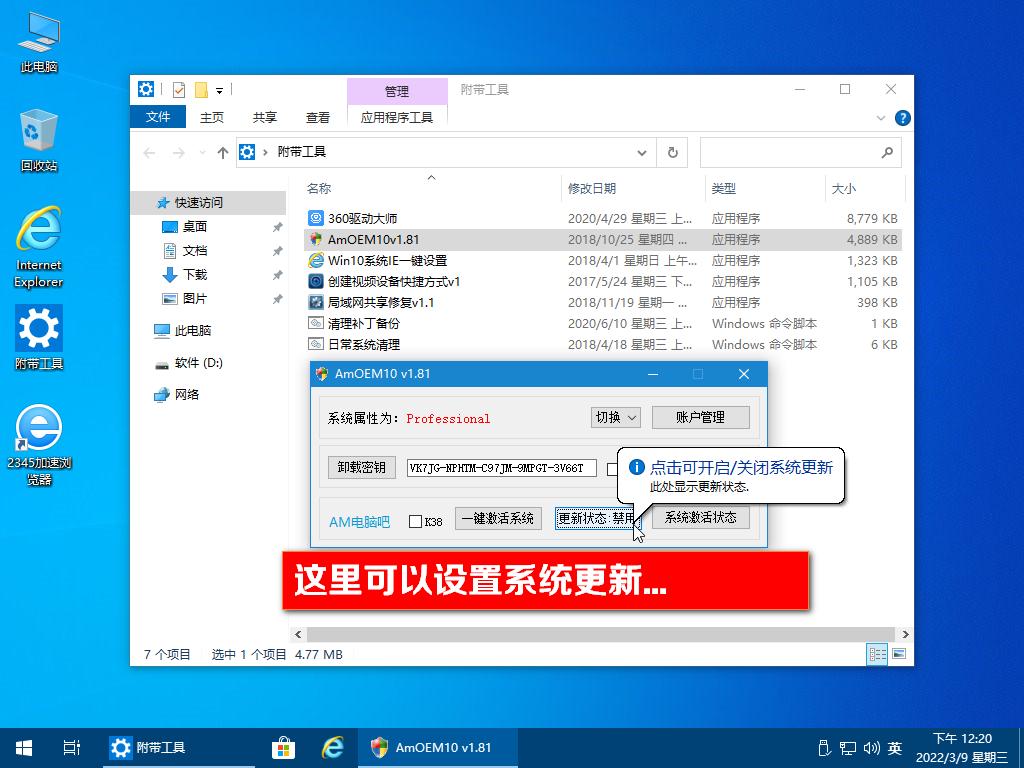Image resolution: width=1024 pixels, height=768 pixels.
Task: Open Task View from the taskbar
Action: pos(72,748)
